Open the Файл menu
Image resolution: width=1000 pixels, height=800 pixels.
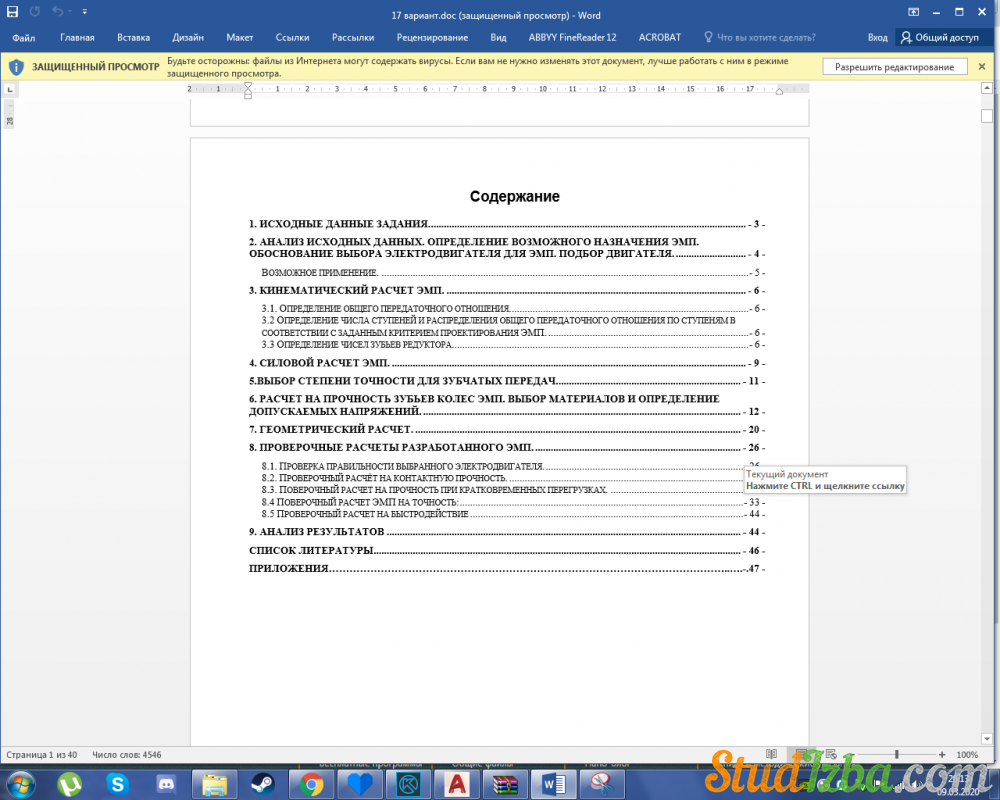[24, 37]
